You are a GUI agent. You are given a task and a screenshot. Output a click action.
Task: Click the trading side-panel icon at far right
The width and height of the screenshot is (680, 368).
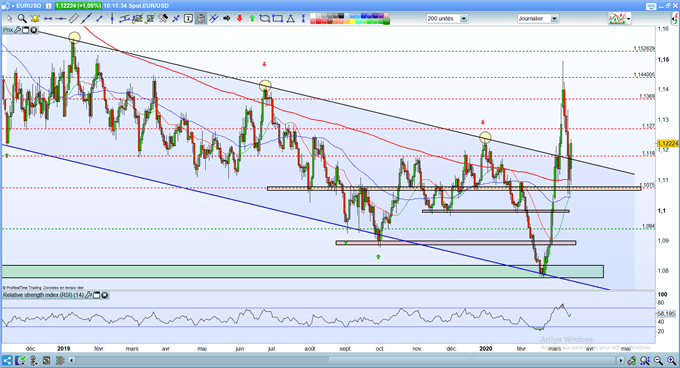(675, 19)
